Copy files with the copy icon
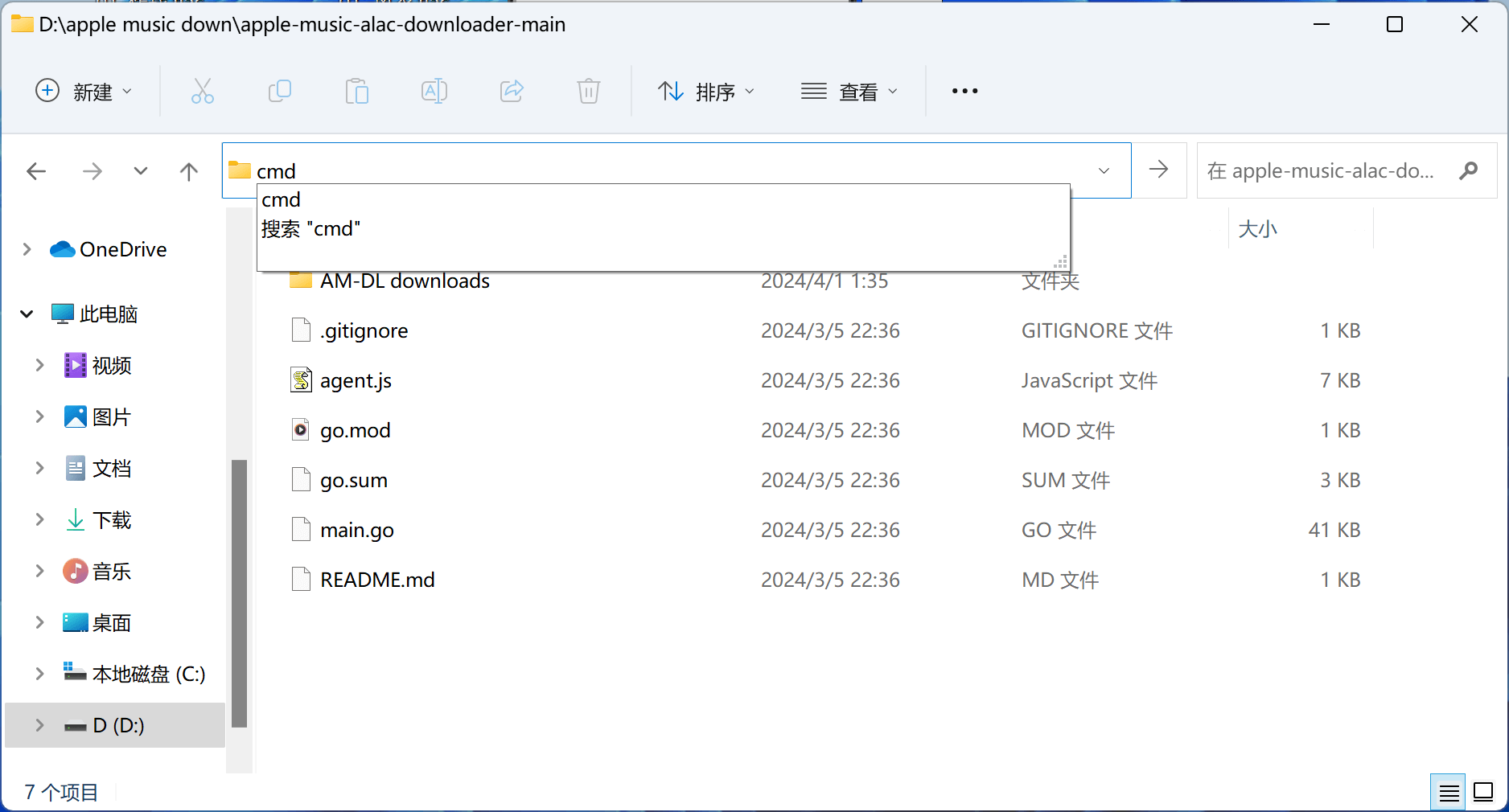Image resolution: width=1509 pixels, height=812 pixels. [280, 91]
